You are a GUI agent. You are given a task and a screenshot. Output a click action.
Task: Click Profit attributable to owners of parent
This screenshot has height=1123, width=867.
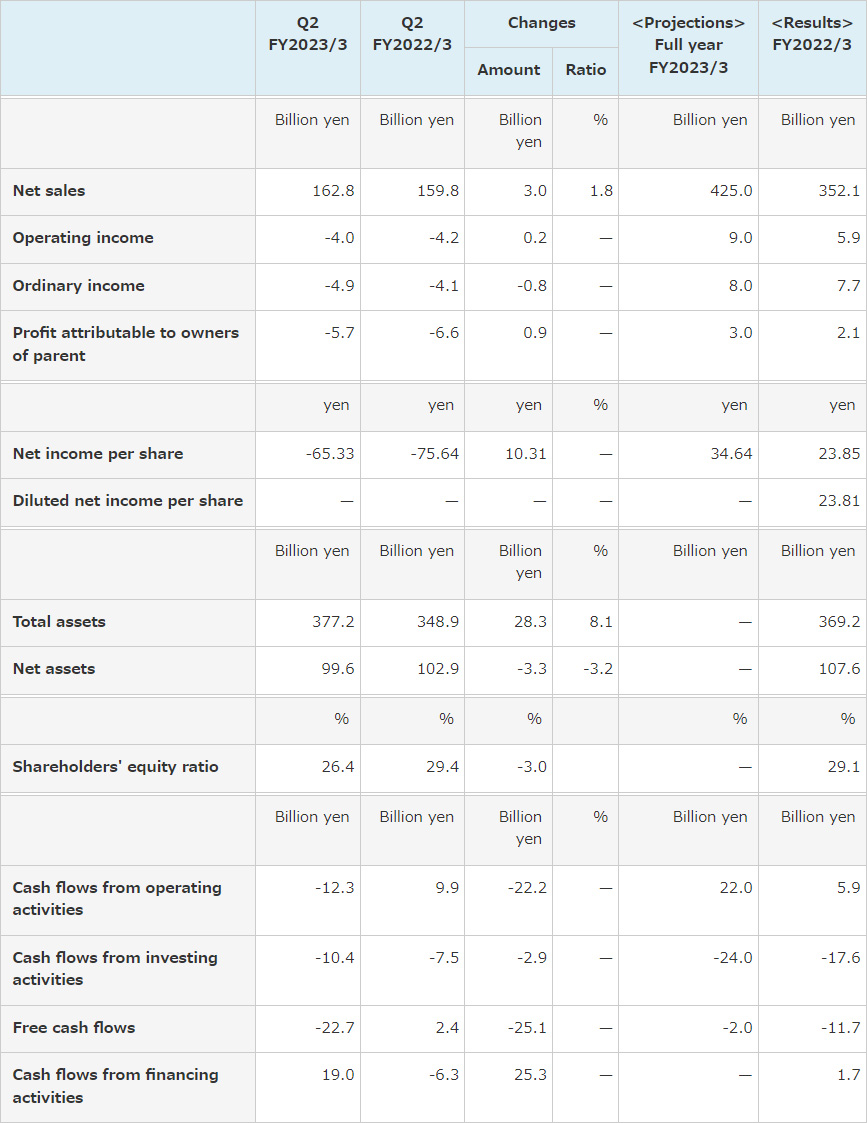pos(125,344)
